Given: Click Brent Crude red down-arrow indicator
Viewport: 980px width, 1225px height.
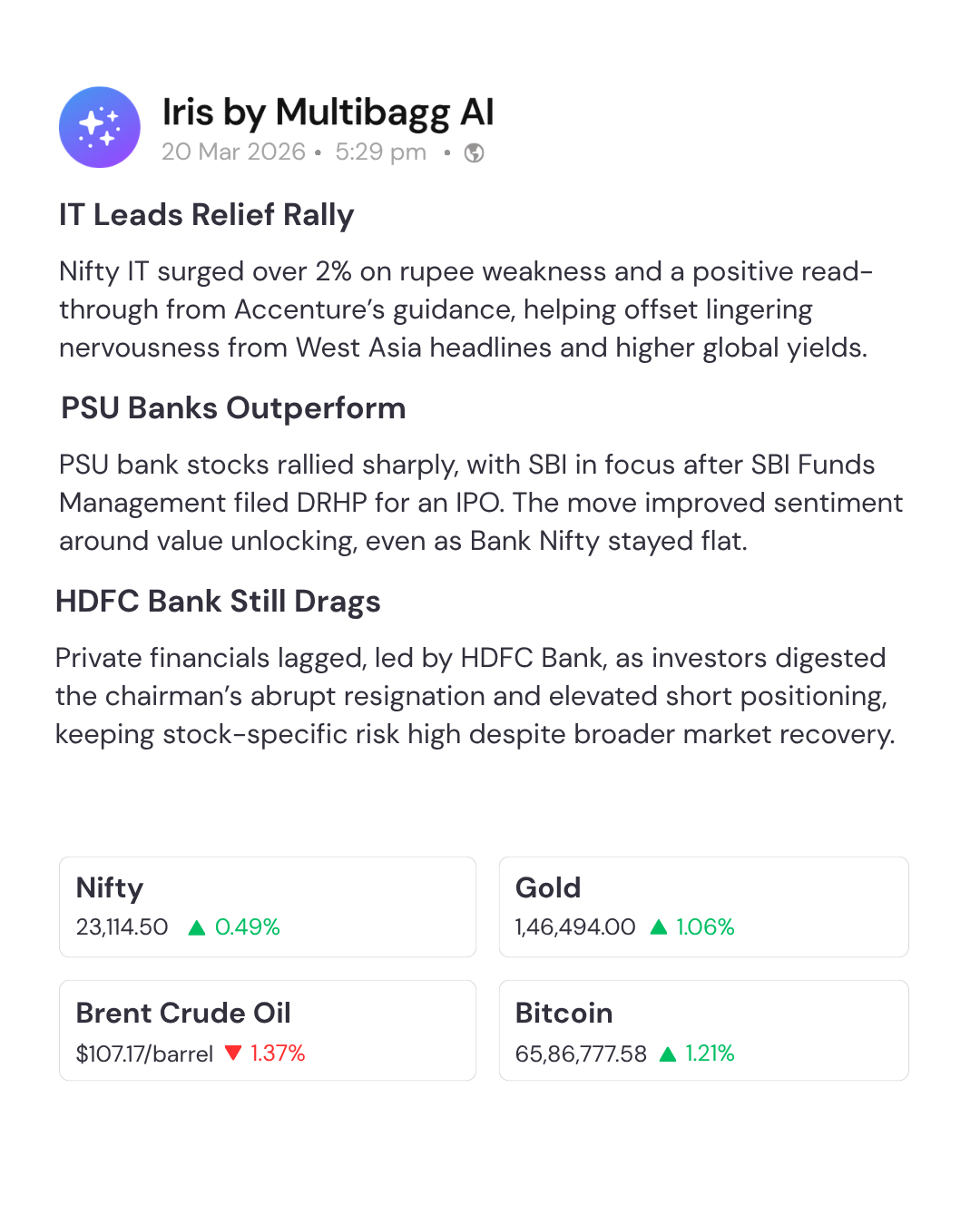Looking at the screenshot, I should click(x=233, y=1053).
